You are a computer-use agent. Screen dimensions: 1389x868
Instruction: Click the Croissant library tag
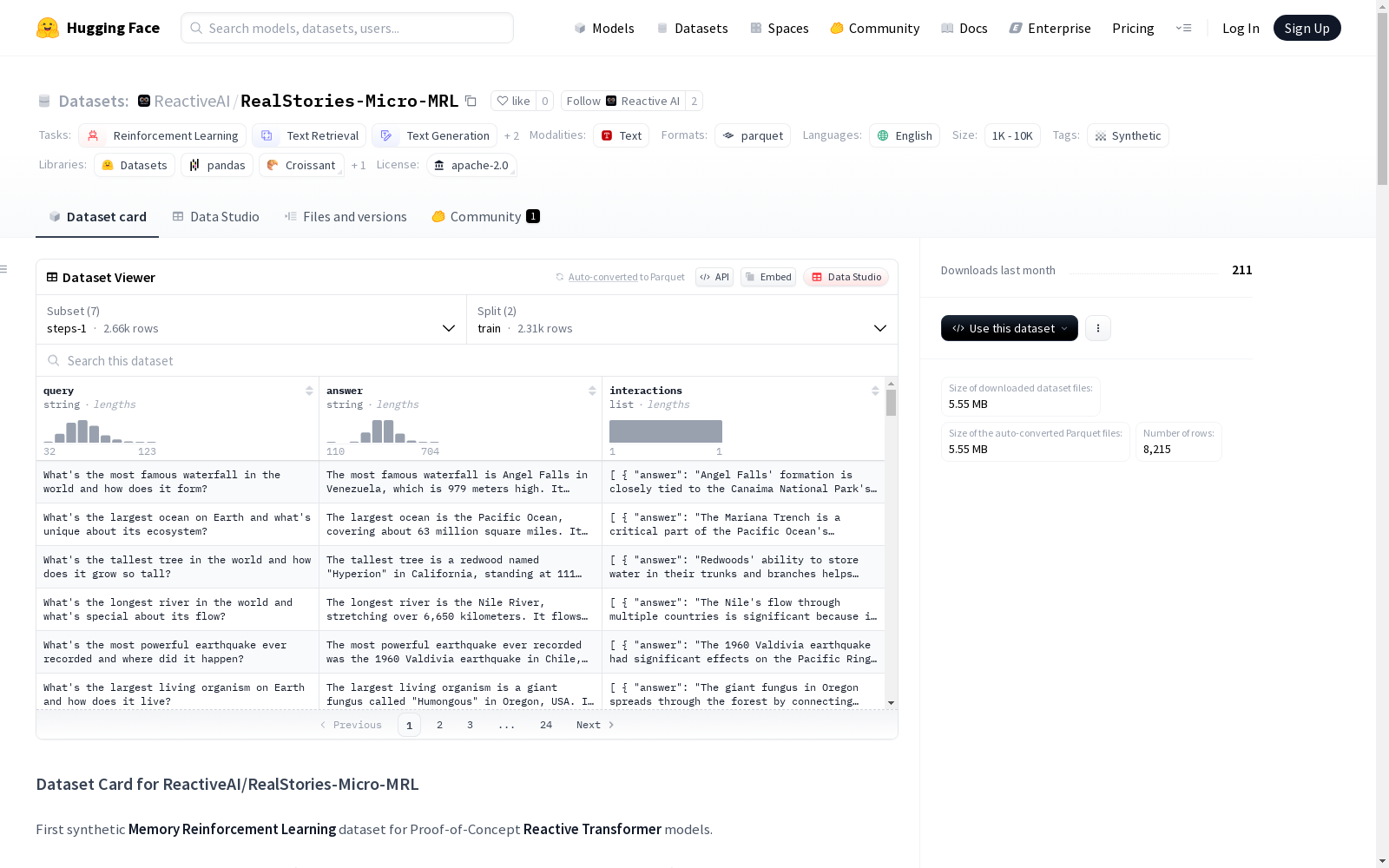(x=301, y=165)
